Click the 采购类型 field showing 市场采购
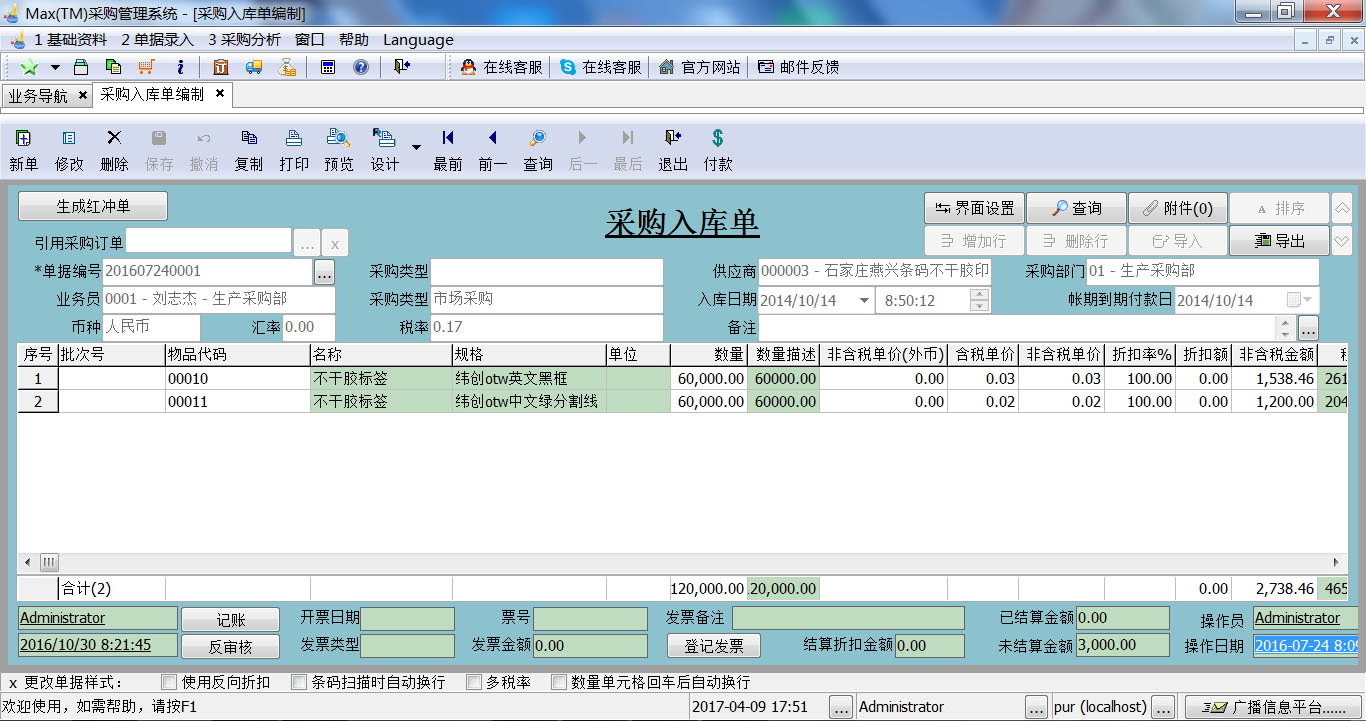The image size is (1366, 721). coord(547,299)
